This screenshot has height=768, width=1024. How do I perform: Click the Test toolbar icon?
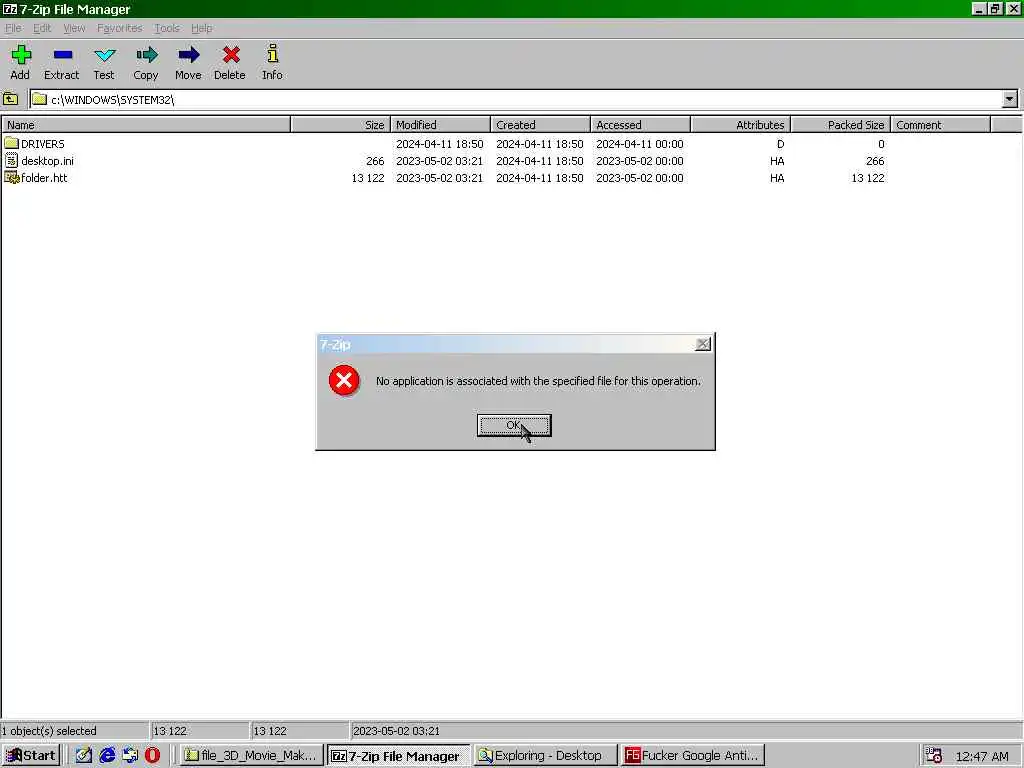104,56
